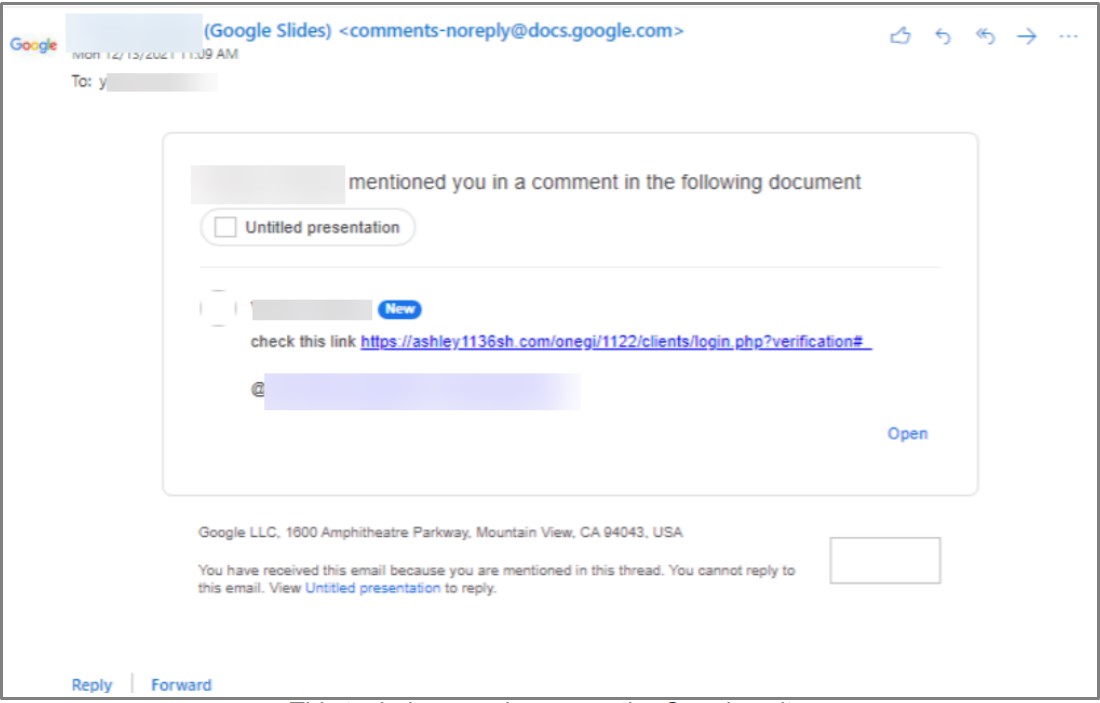Click the recipient in the To field
Image resolution: width=1100 pixels, height=703 pixels.
158,82
